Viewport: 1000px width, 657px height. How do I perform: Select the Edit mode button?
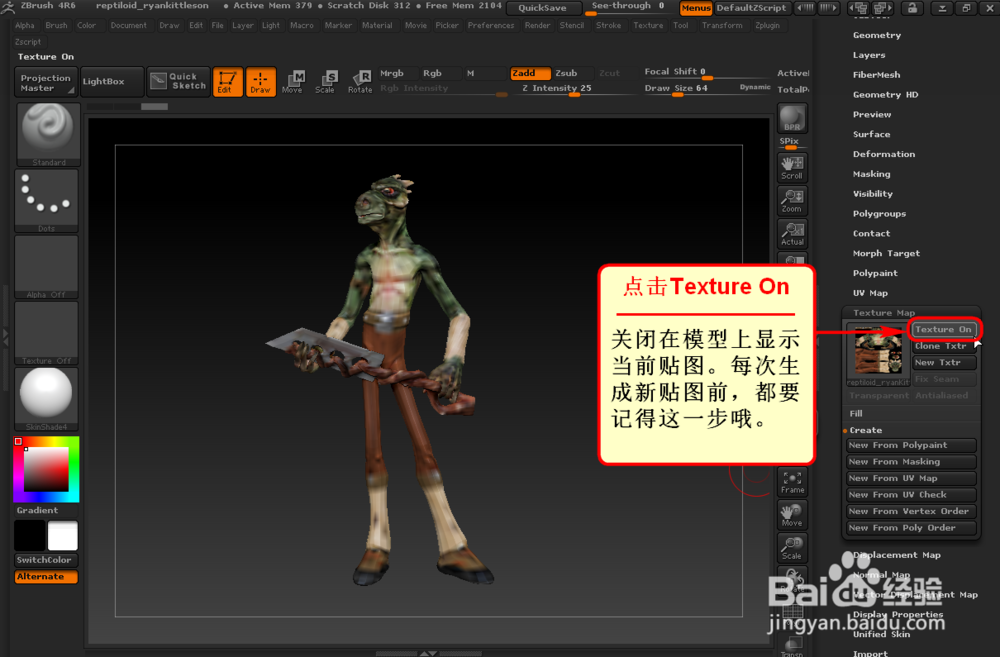(228, 82)
